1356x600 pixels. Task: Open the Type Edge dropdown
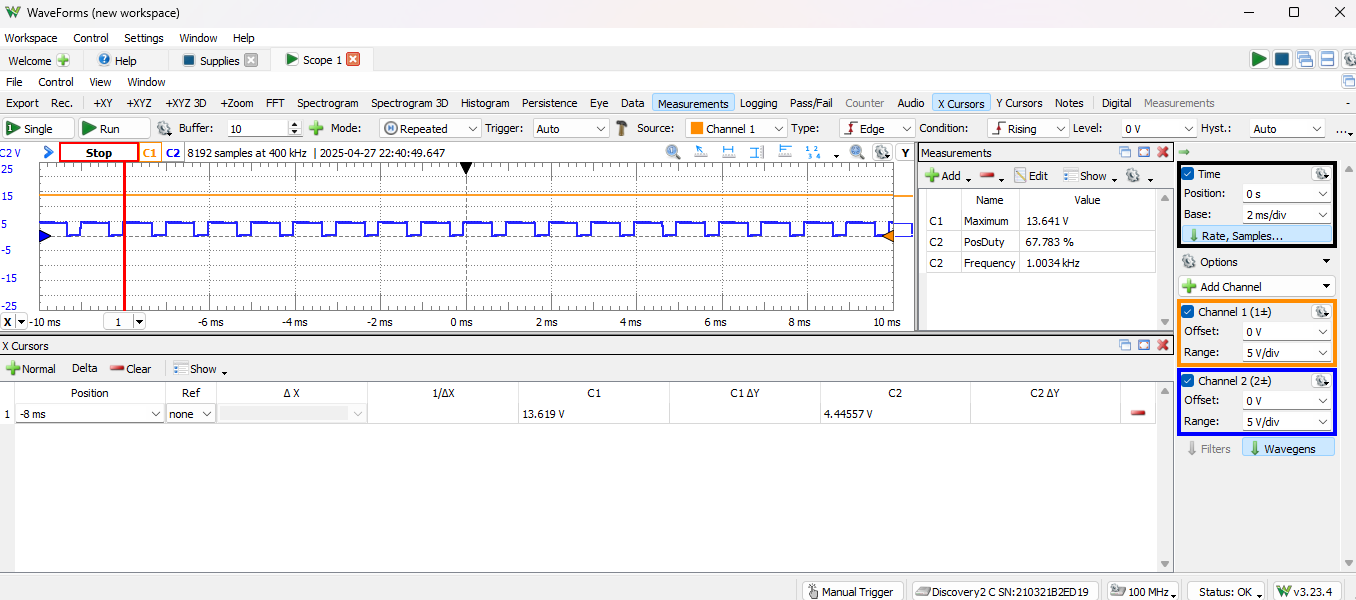click(x=877, y=128)
